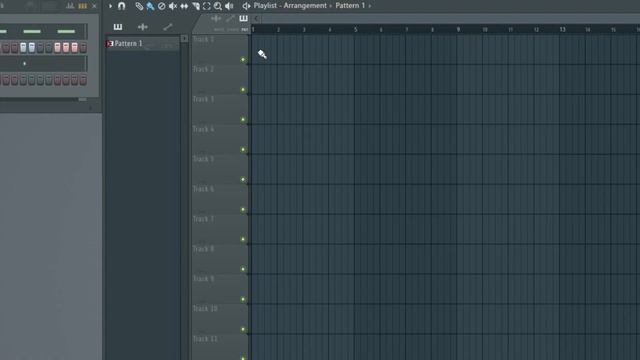Viewport: 640px width, 360px height.
Task: Select the Slice tool
Action: click(196, 6)
